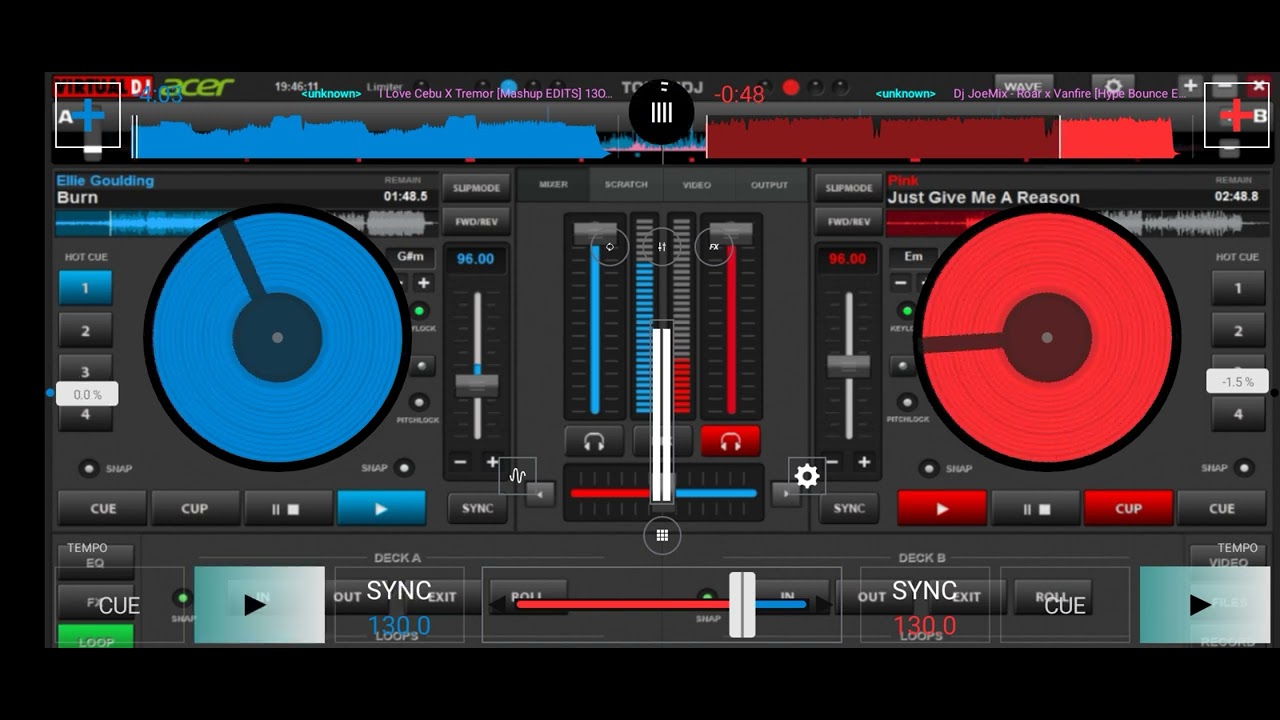Trigger hot cue 2 on deck B
The image size is (1280, 720).
pos(1238,331)
